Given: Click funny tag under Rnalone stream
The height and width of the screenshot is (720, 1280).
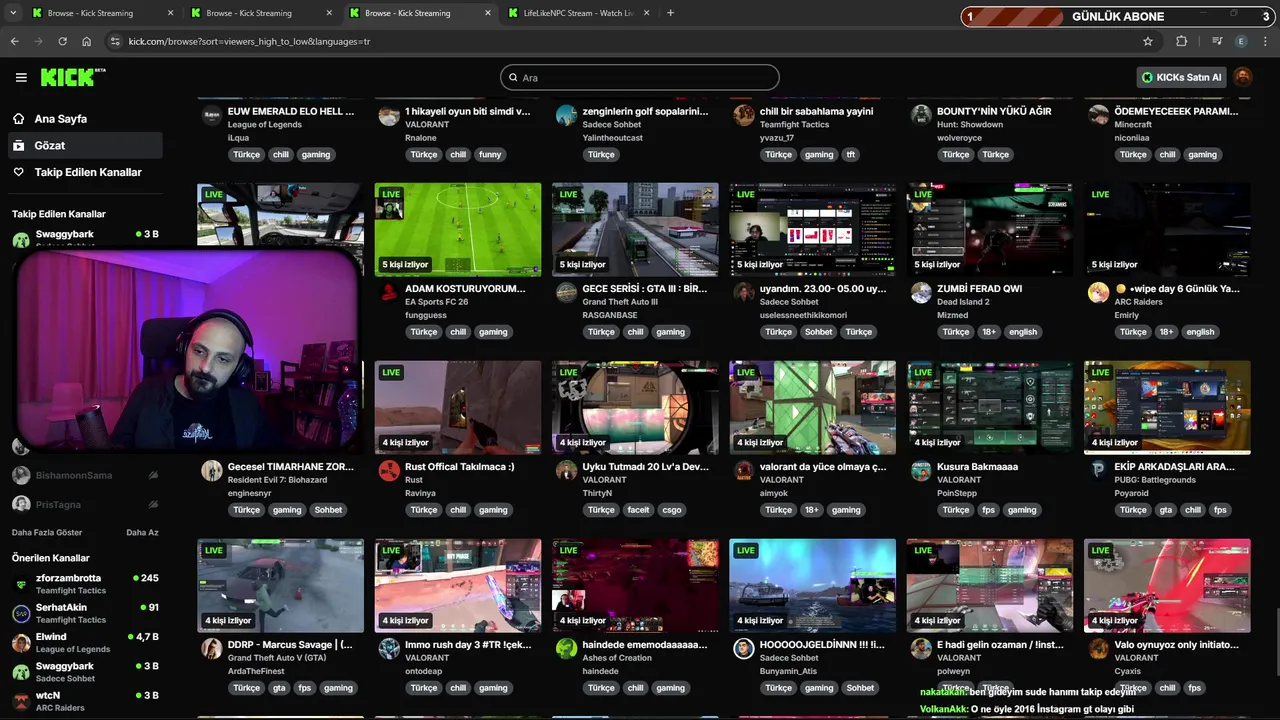Looking at the screenshot, I should click(x=490, y=155).
